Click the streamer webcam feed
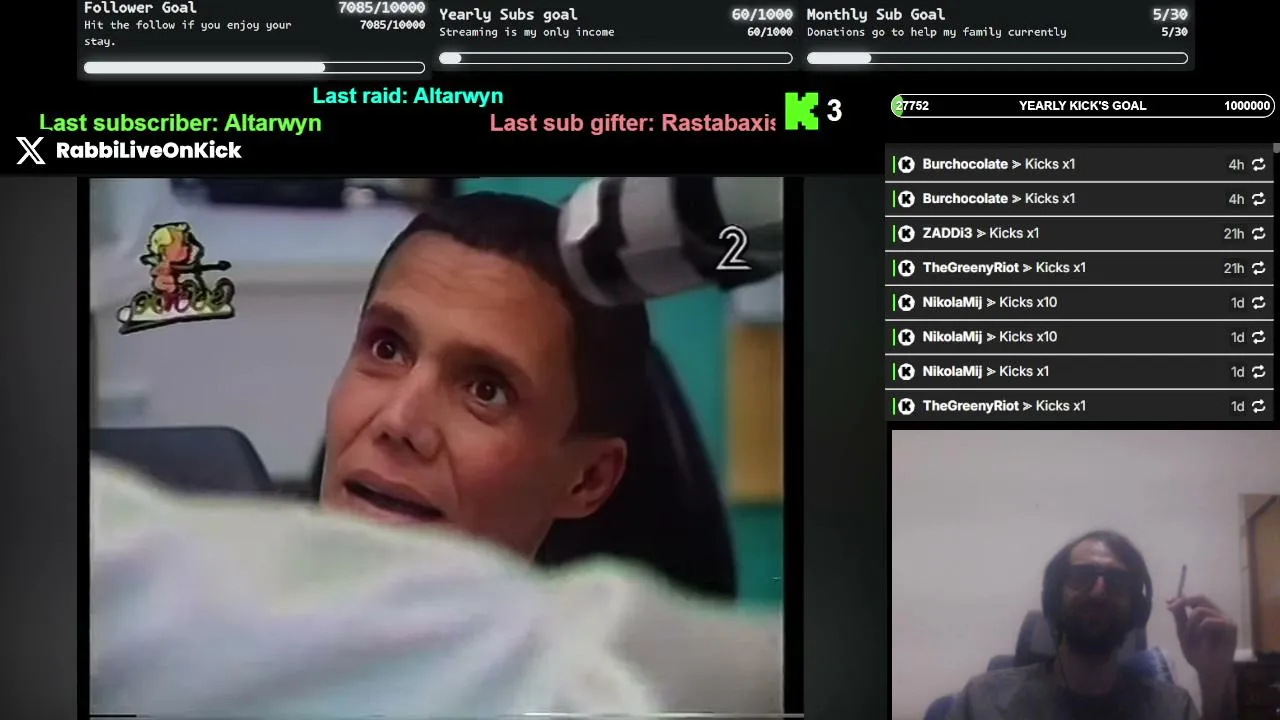Image resolution: width=1280 pixels, height=720 pixels. 1086,575
